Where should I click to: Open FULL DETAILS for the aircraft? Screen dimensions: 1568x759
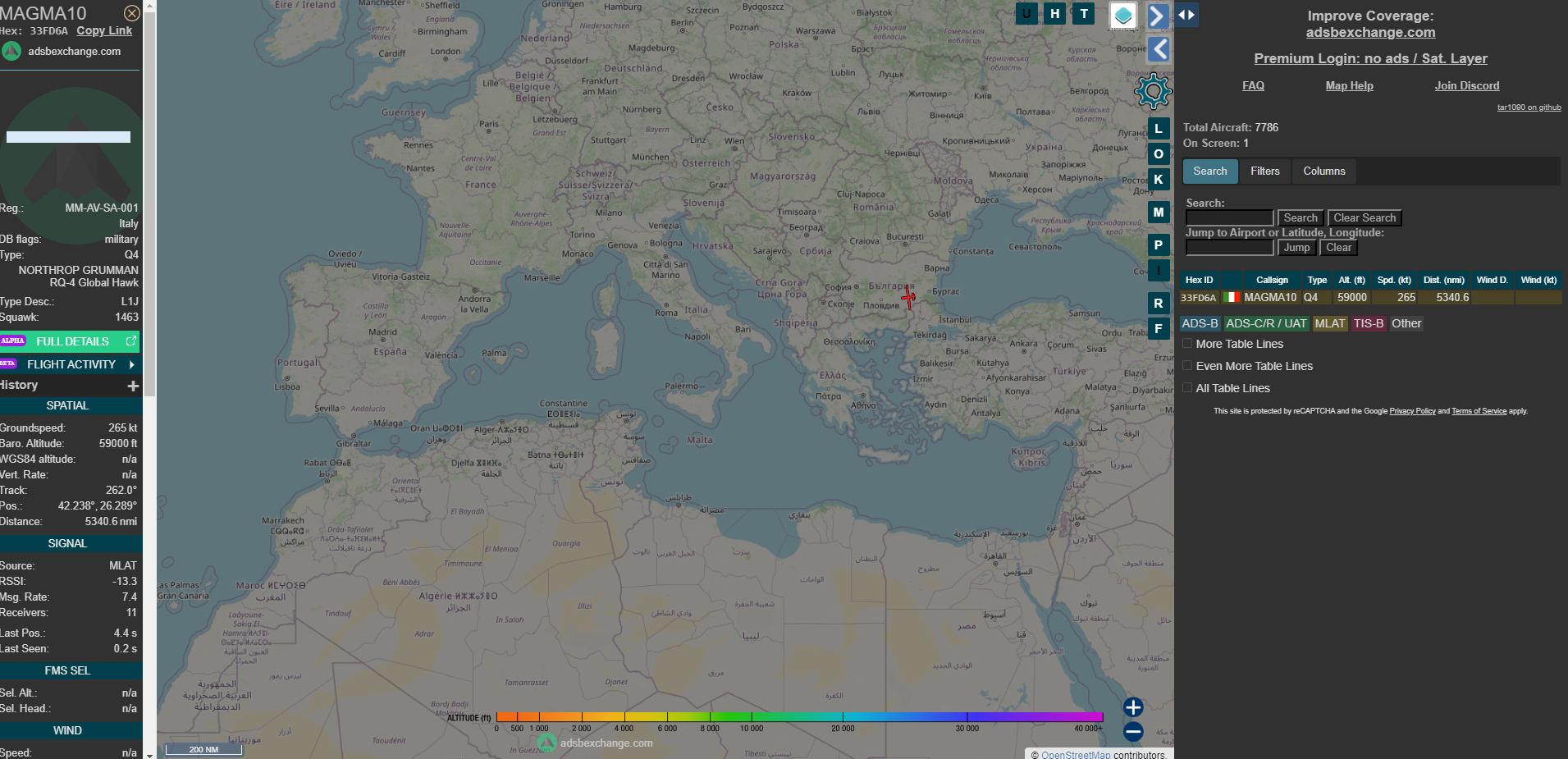(x=71, y=341)
